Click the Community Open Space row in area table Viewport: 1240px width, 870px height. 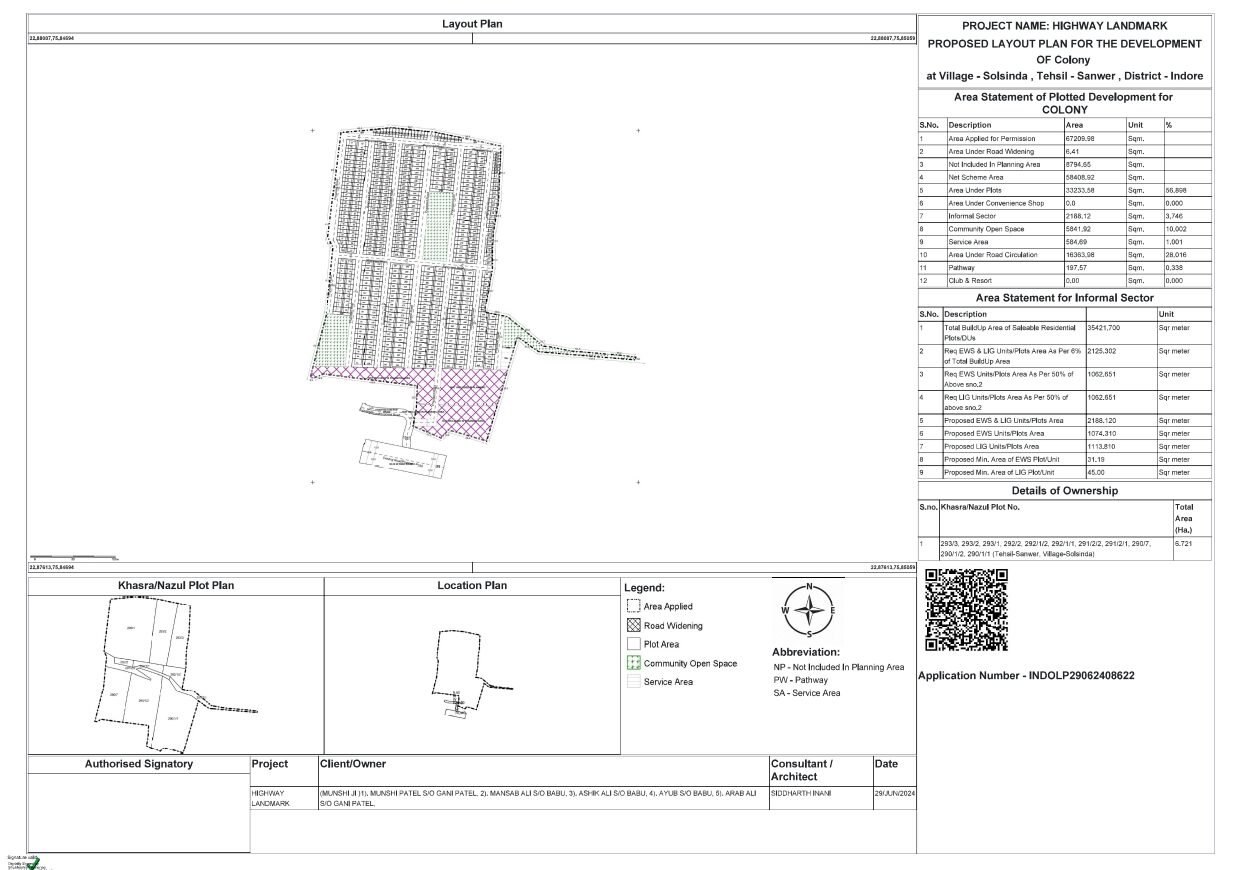(x=1064, y=229)
